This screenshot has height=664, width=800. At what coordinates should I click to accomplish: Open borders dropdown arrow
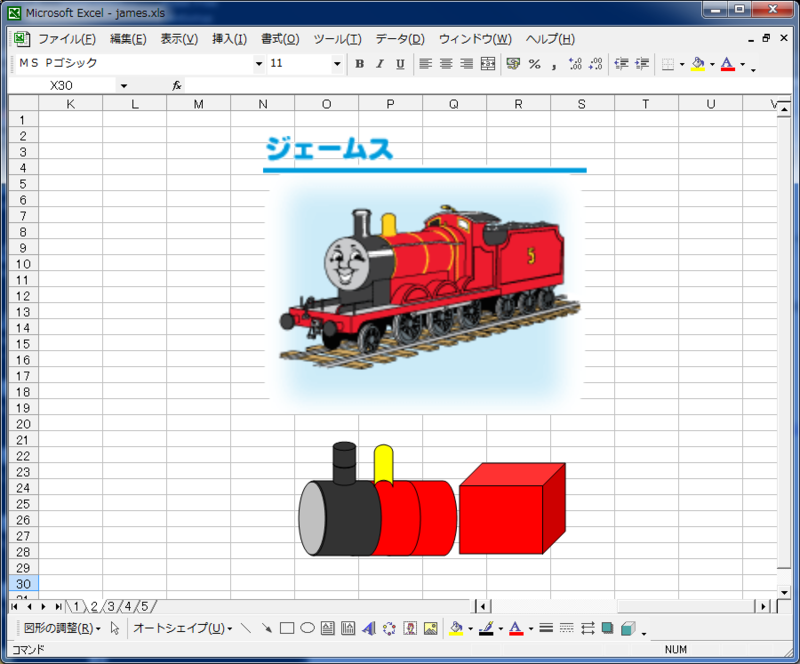(x=682, y=64)
